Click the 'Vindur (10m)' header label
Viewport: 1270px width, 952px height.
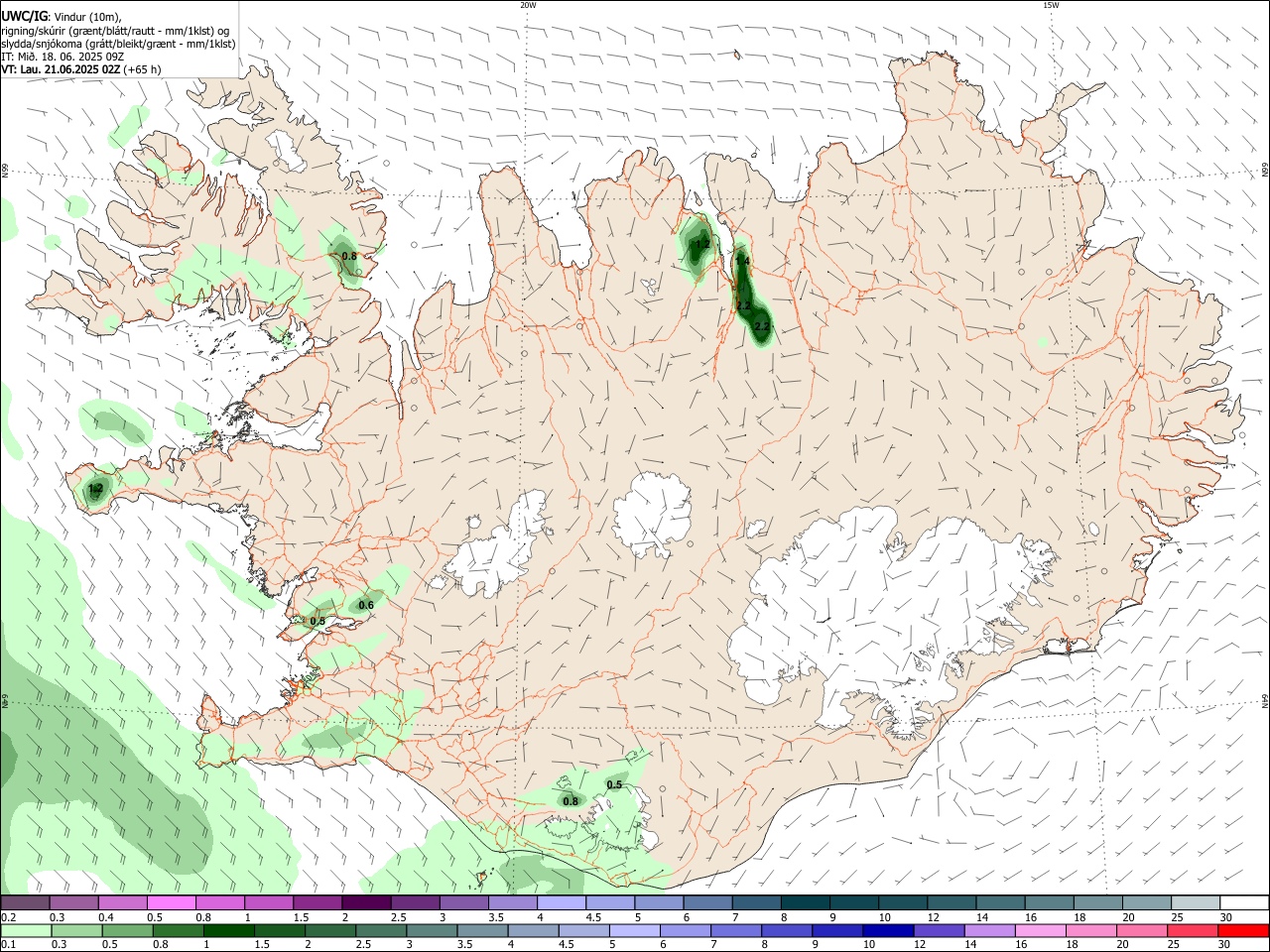pos(86,16)
